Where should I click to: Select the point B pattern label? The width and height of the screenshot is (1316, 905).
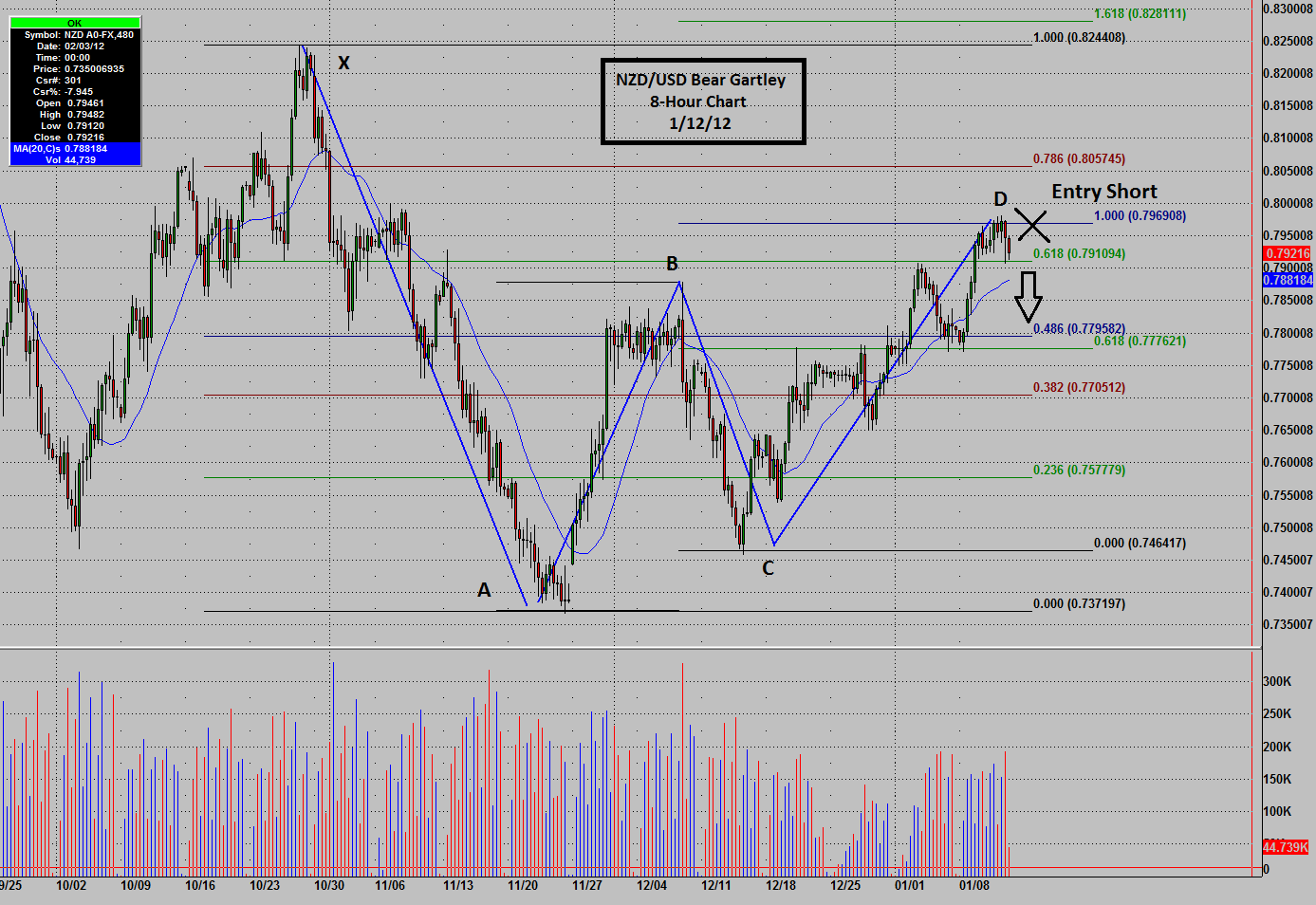pos(672,263)
